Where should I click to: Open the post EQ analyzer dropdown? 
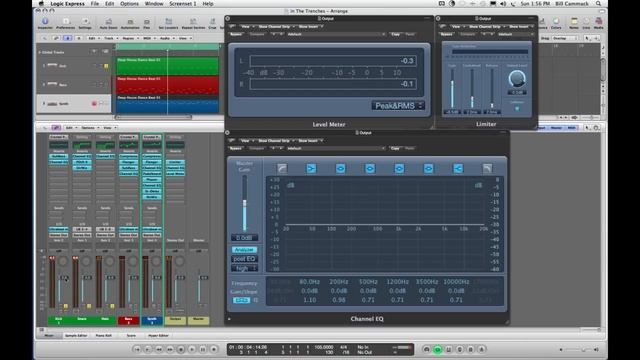244,259
